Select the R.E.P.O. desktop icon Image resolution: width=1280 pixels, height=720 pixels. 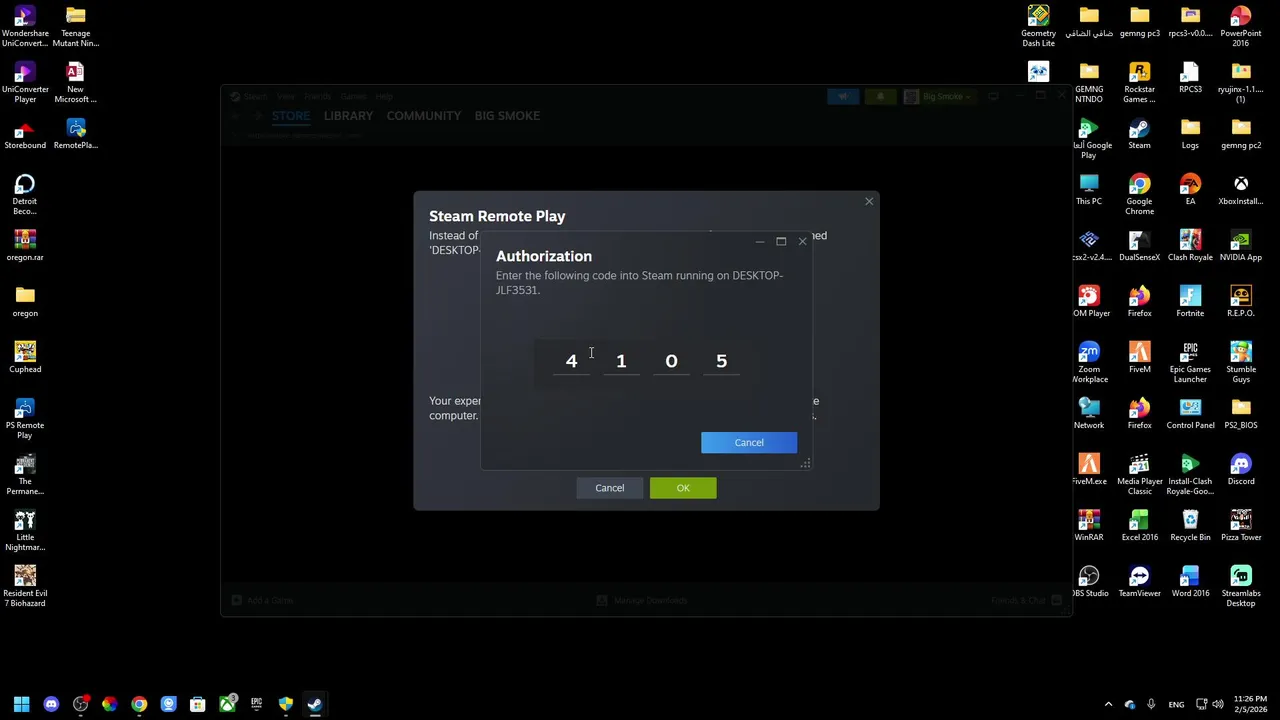(x=1240, y=303)
